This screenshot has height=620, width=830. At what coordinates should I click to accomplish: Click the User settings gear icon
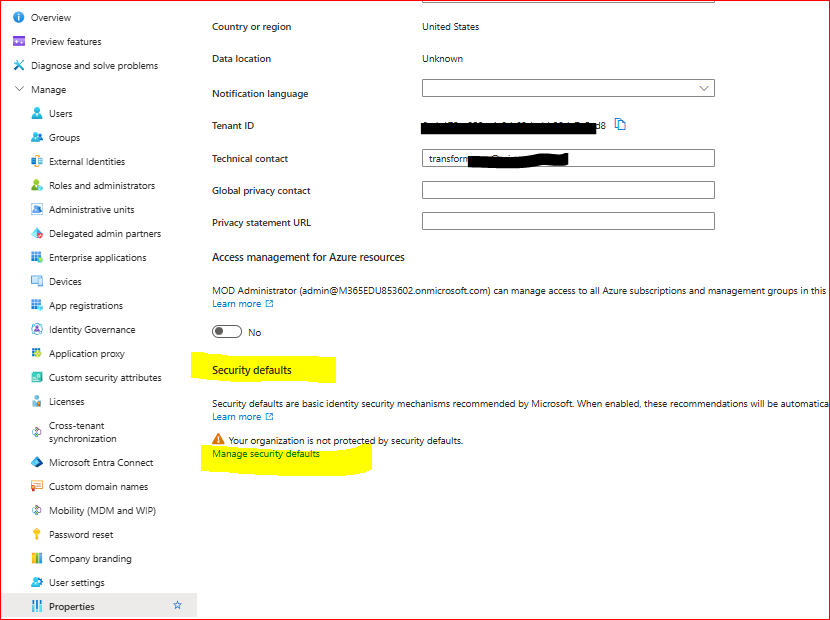[x=37, y=582]
